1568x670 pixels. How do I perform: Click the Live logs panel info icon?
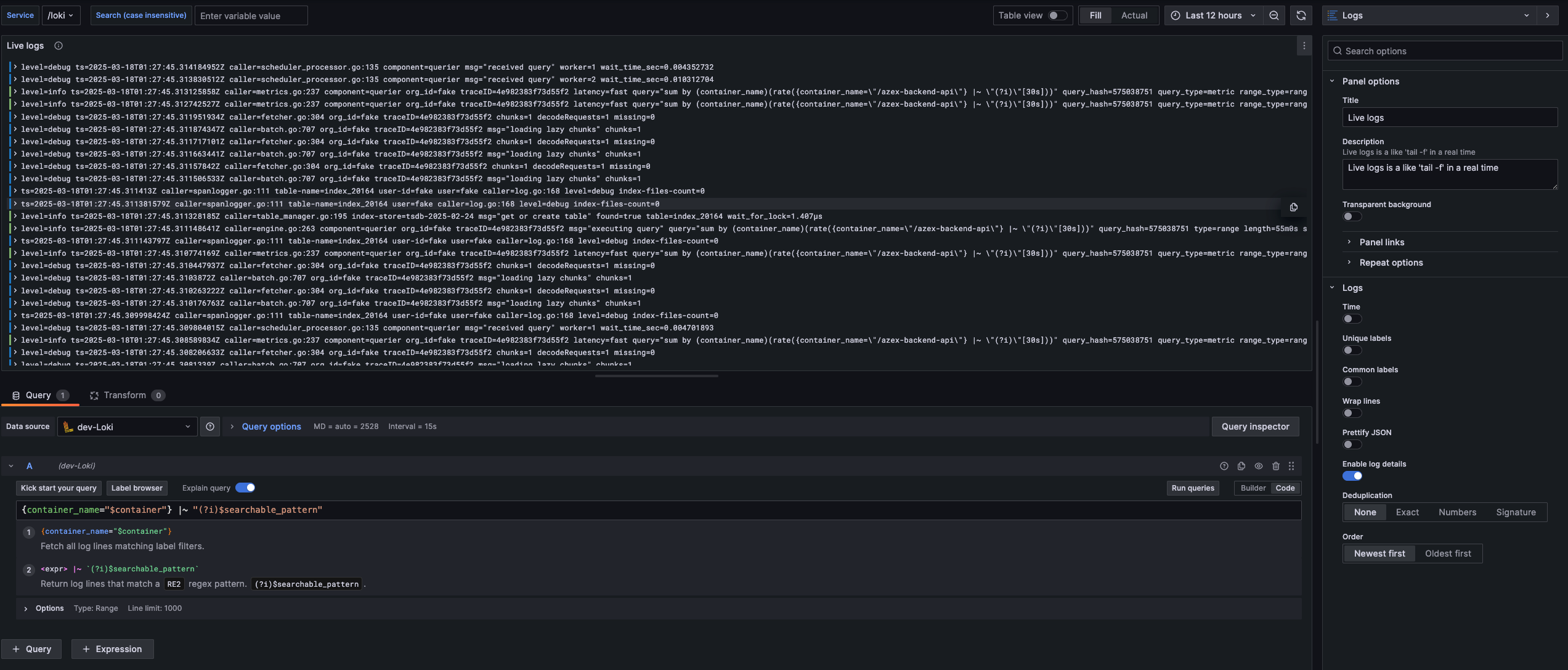59,46
